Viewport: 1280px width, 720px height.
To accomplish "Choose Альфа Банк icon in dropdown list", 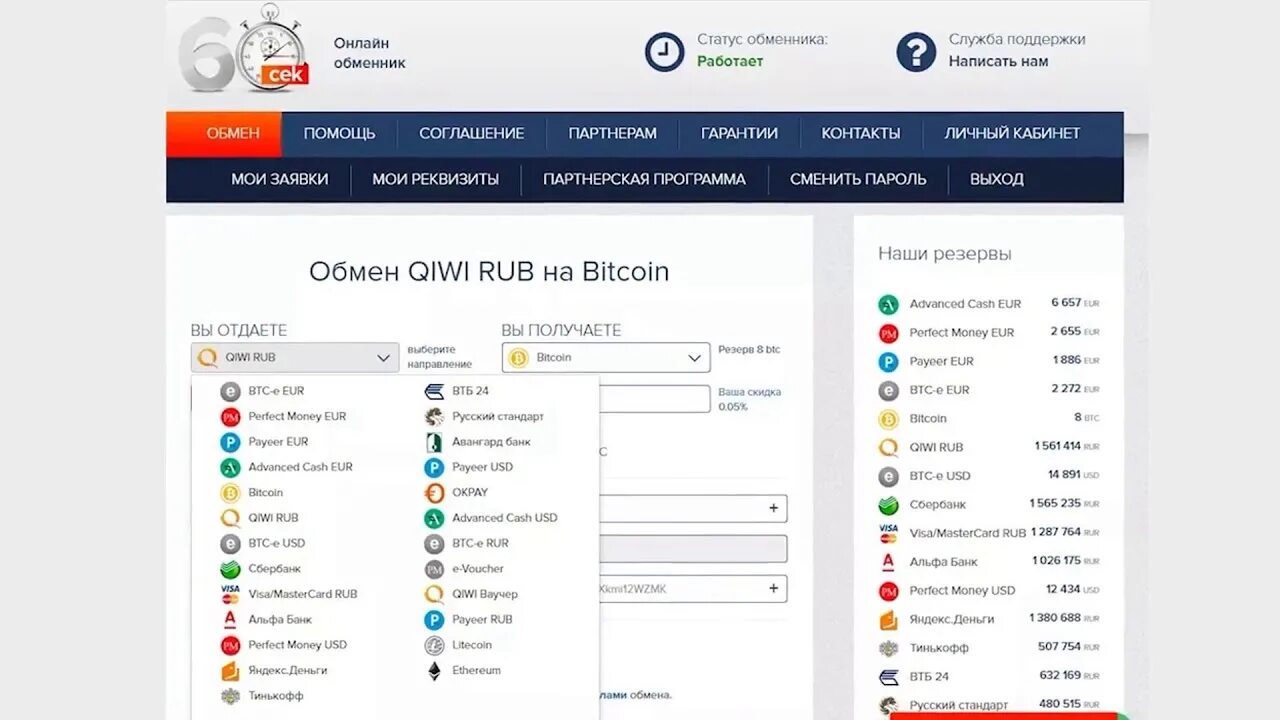I will click(230, 620).
